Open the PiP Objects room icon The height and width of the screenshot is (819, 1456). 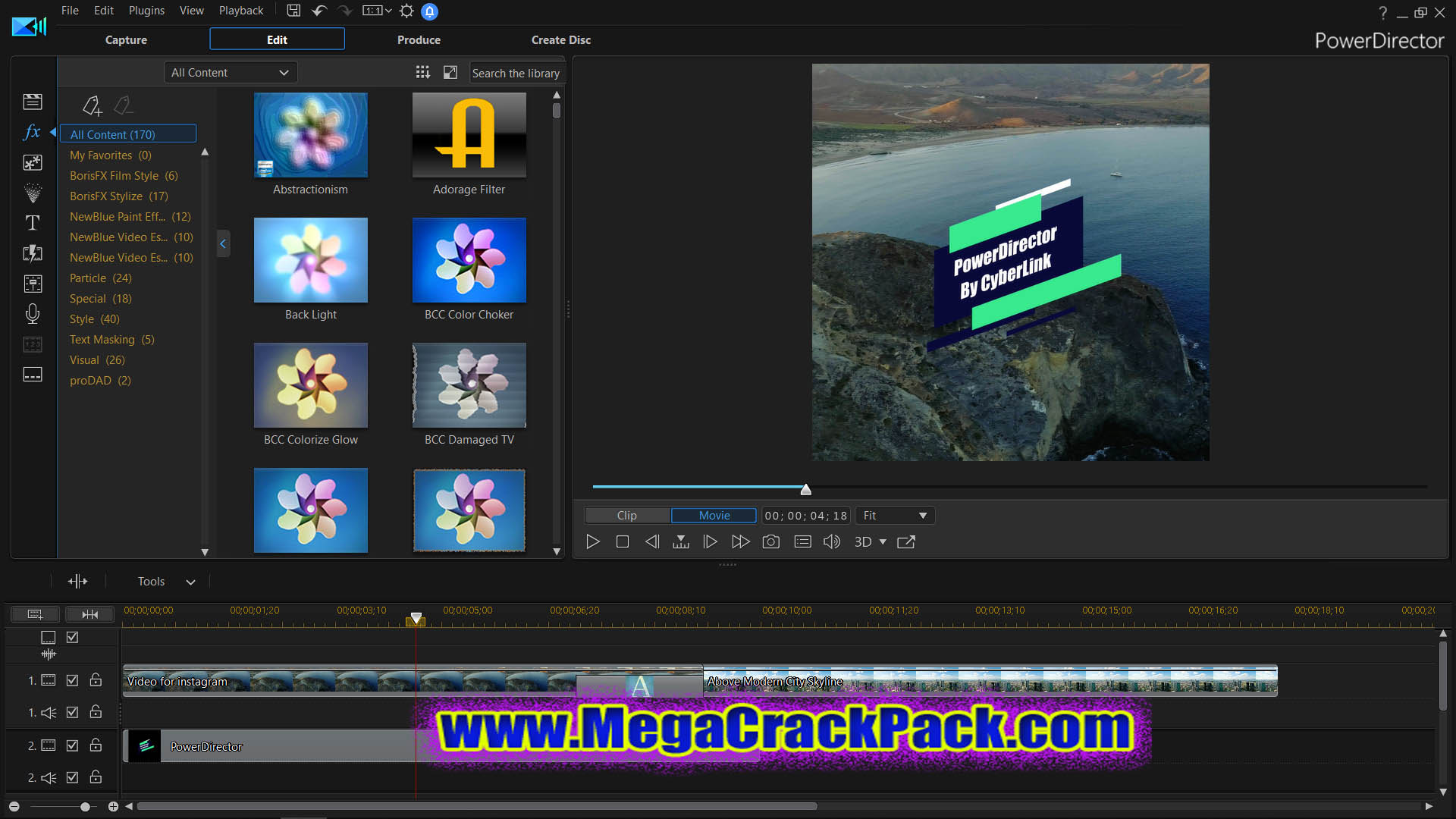[x=33, y=162]
